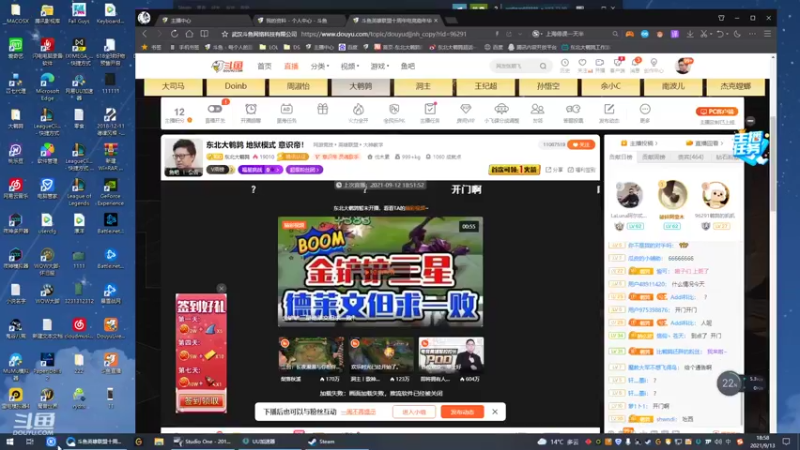Open the 全民乐PK icon

[x=394, y=109]
